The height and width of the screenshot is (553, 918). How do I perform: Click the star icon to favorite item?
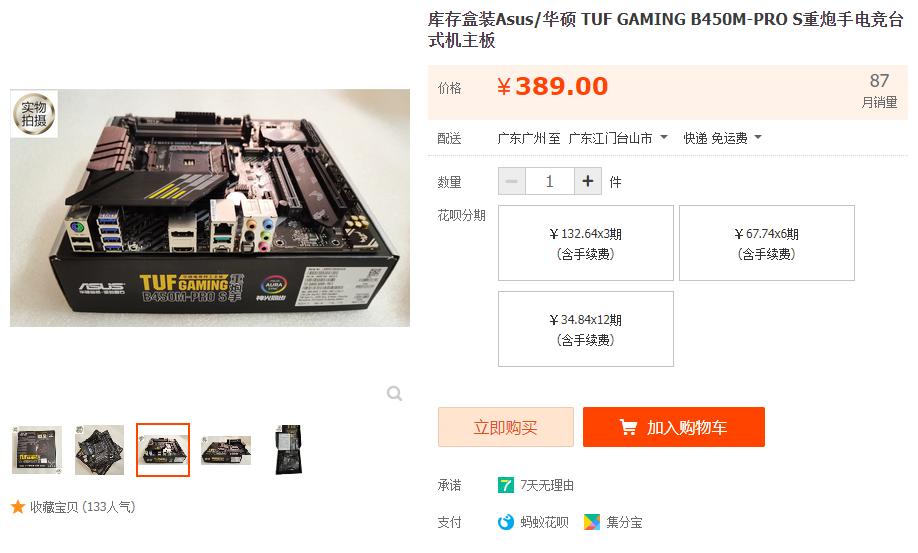[18, 507]
